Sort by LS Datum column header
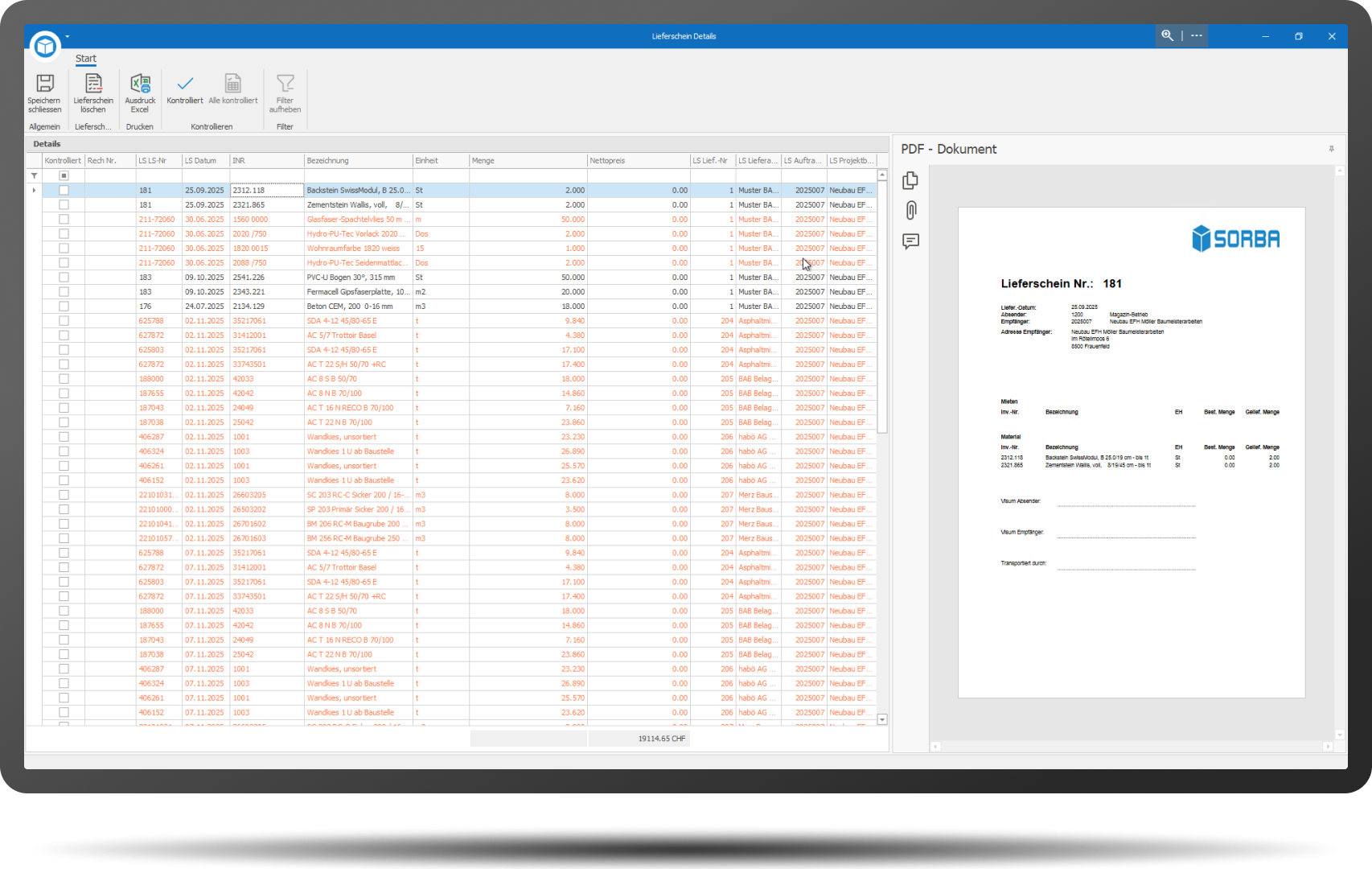The height and width of the screenshot is (869, 1372). point(205,161)
